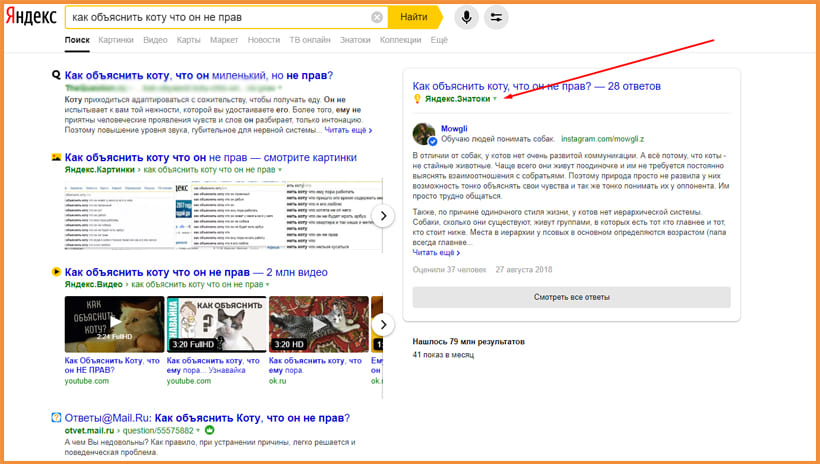Open 'Как объяснить коту, что ему пора... Узнавайка' link

[x=213, y=365]
